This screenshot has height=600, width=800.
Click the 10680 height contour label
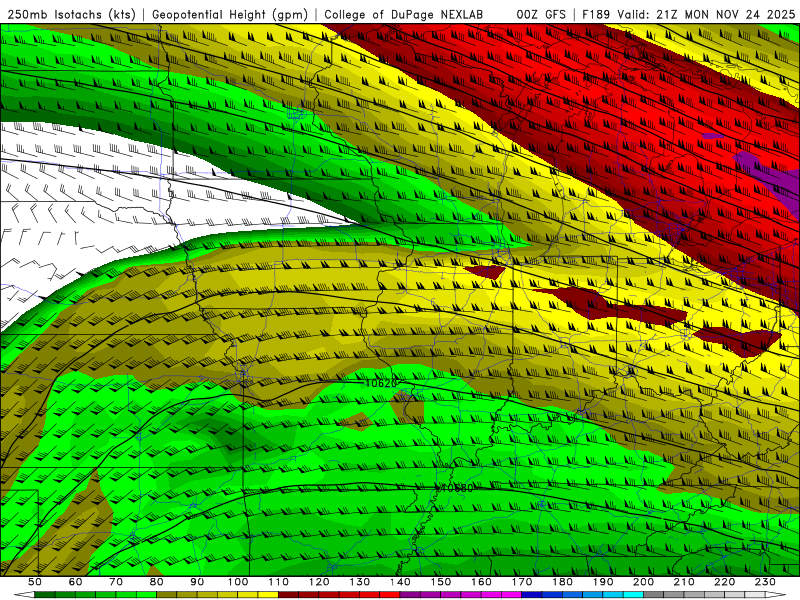point(457,488)
